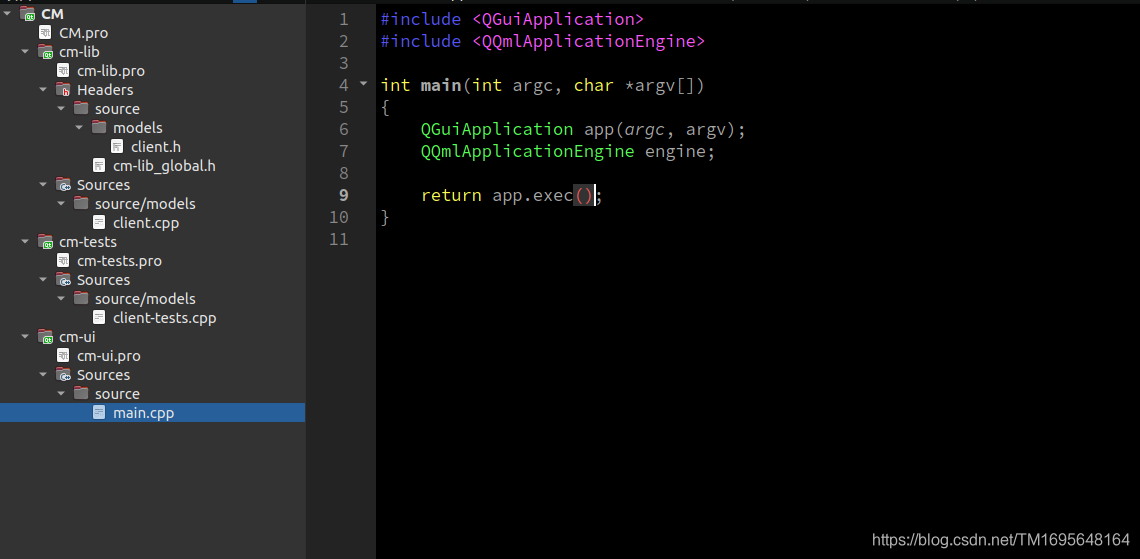The image size is (1140, 559).
Task: Collapse the cm-tests project arrow
Action: 25,241
